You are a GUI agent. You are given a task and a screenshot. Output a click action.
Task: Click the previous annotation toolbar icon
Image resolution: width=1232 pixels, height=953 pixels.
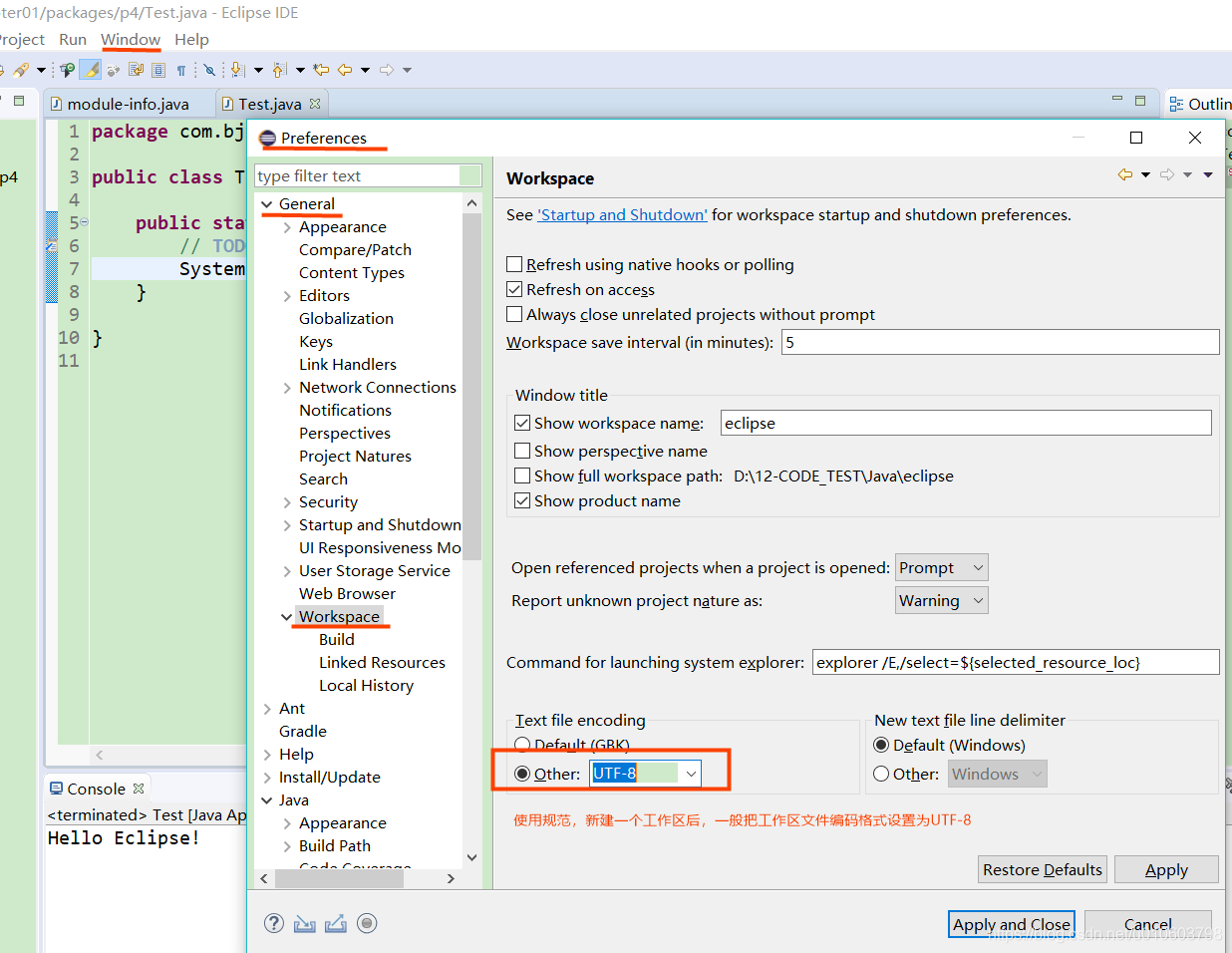coord(280,70)
